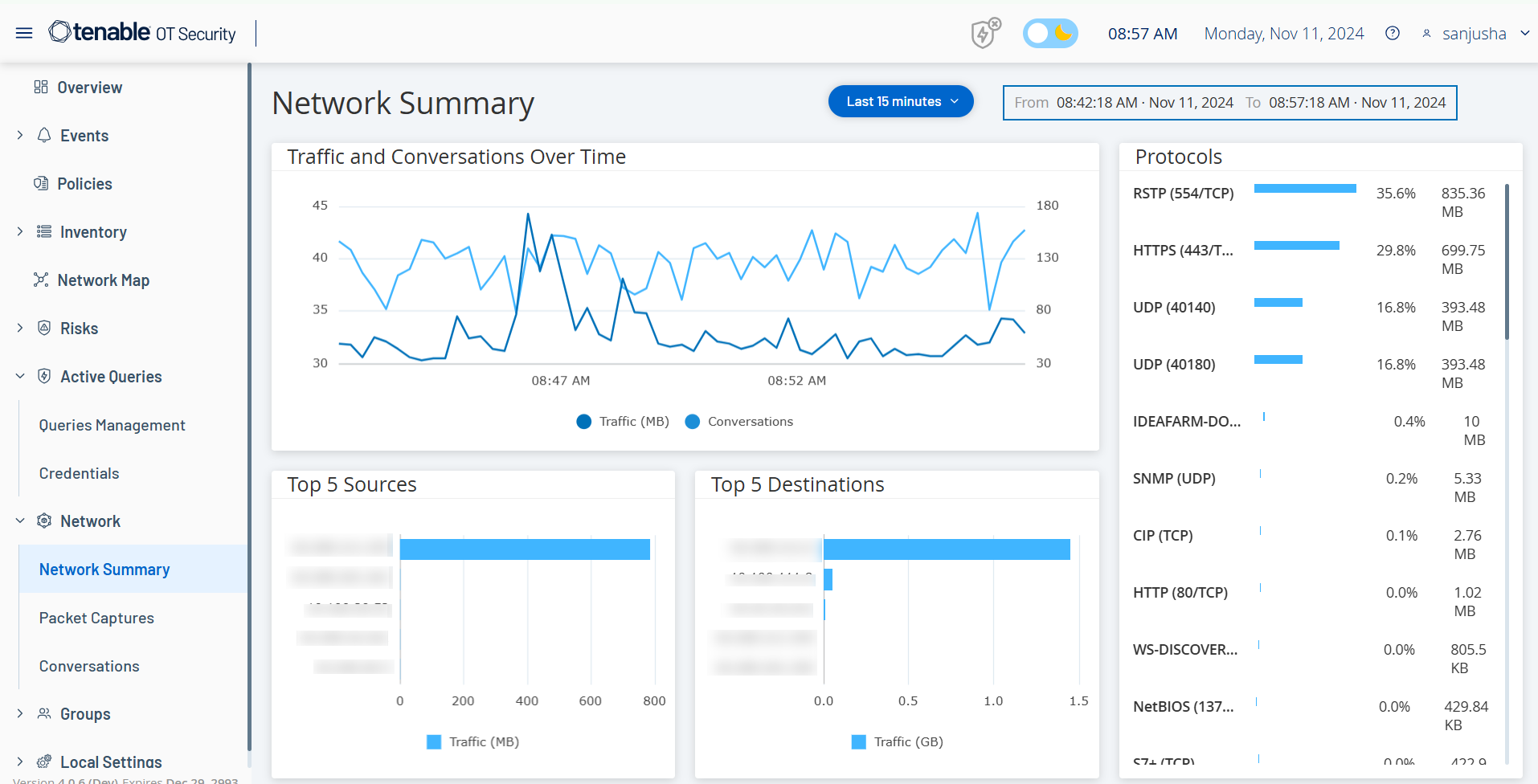
Task: Open the sanjusha user account menu
Action: 1475,34
